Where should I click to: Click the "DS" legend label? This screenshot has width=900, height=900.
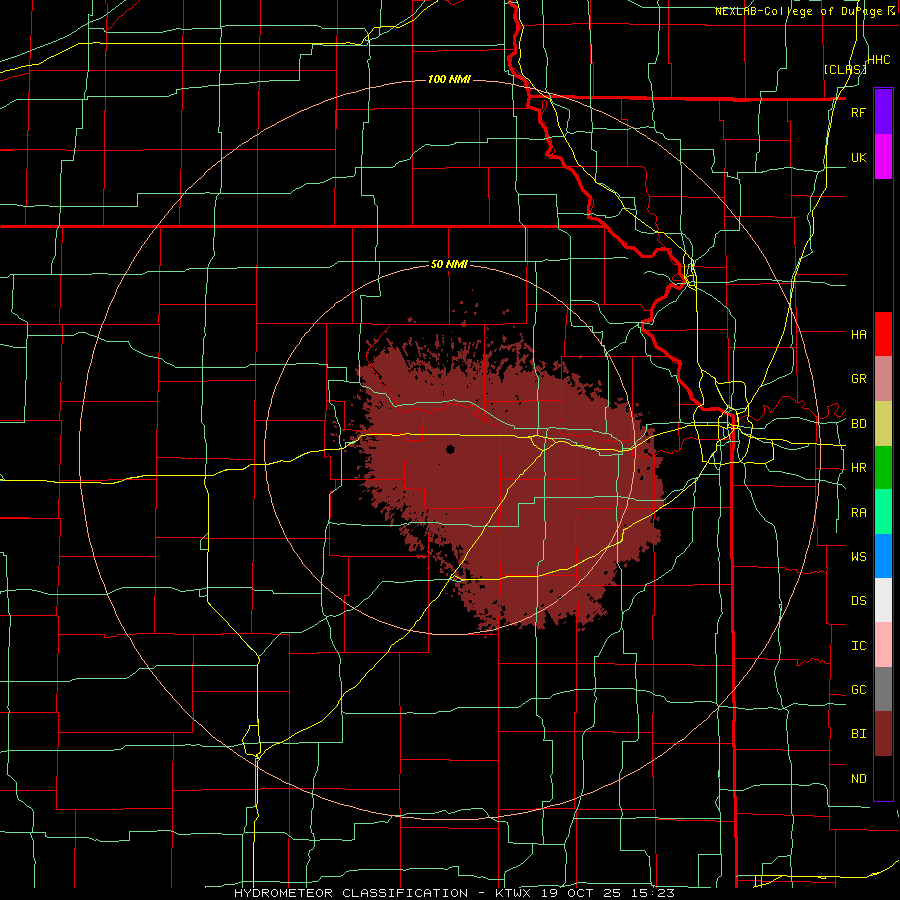(x=858, y=601)
